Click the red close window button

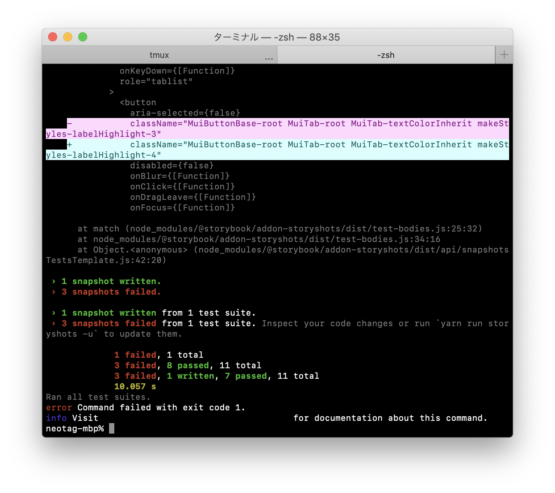pyautogui.click(x=53, y=37)
